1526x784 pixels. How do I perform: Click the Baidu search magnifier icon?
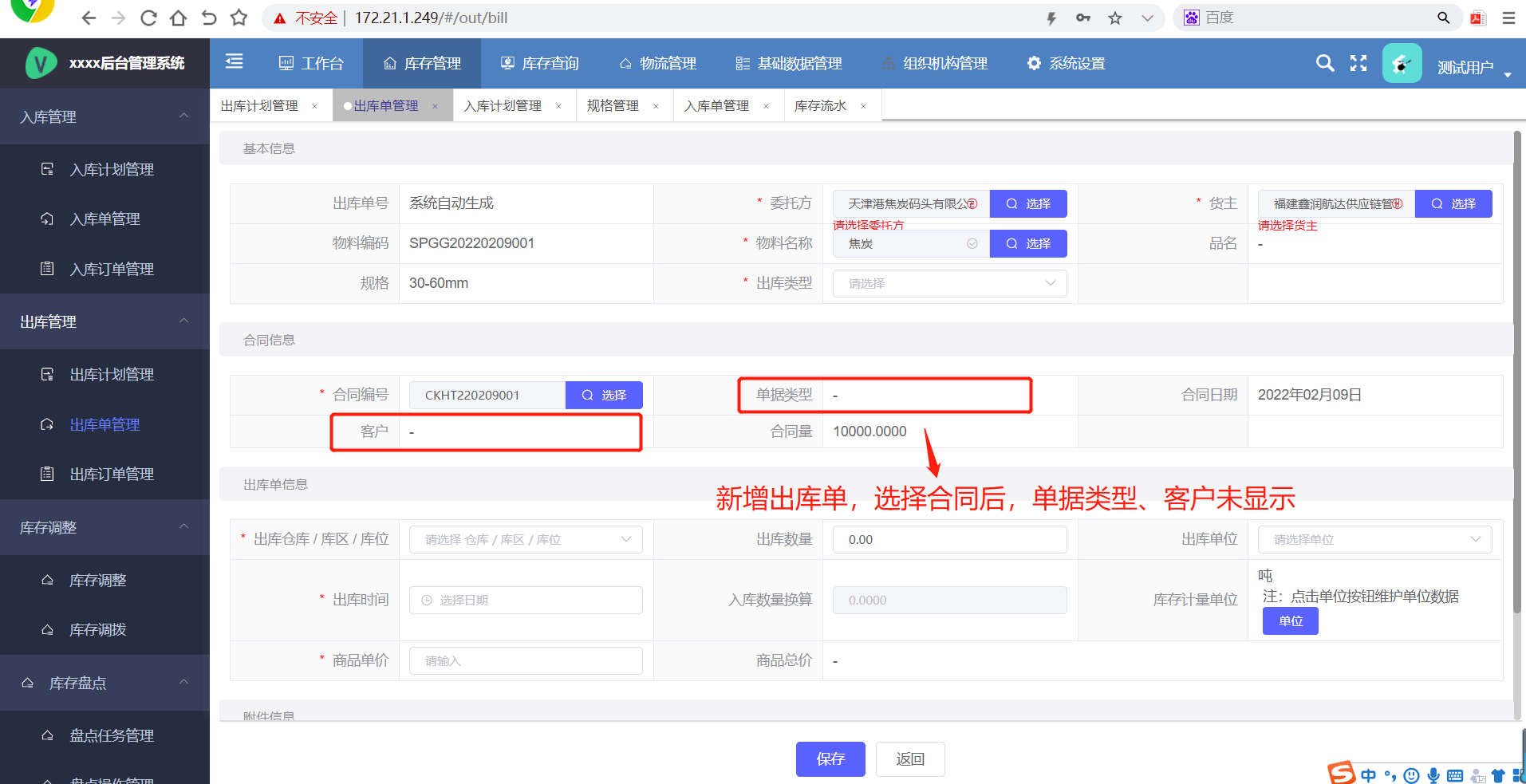(1443, 18)
